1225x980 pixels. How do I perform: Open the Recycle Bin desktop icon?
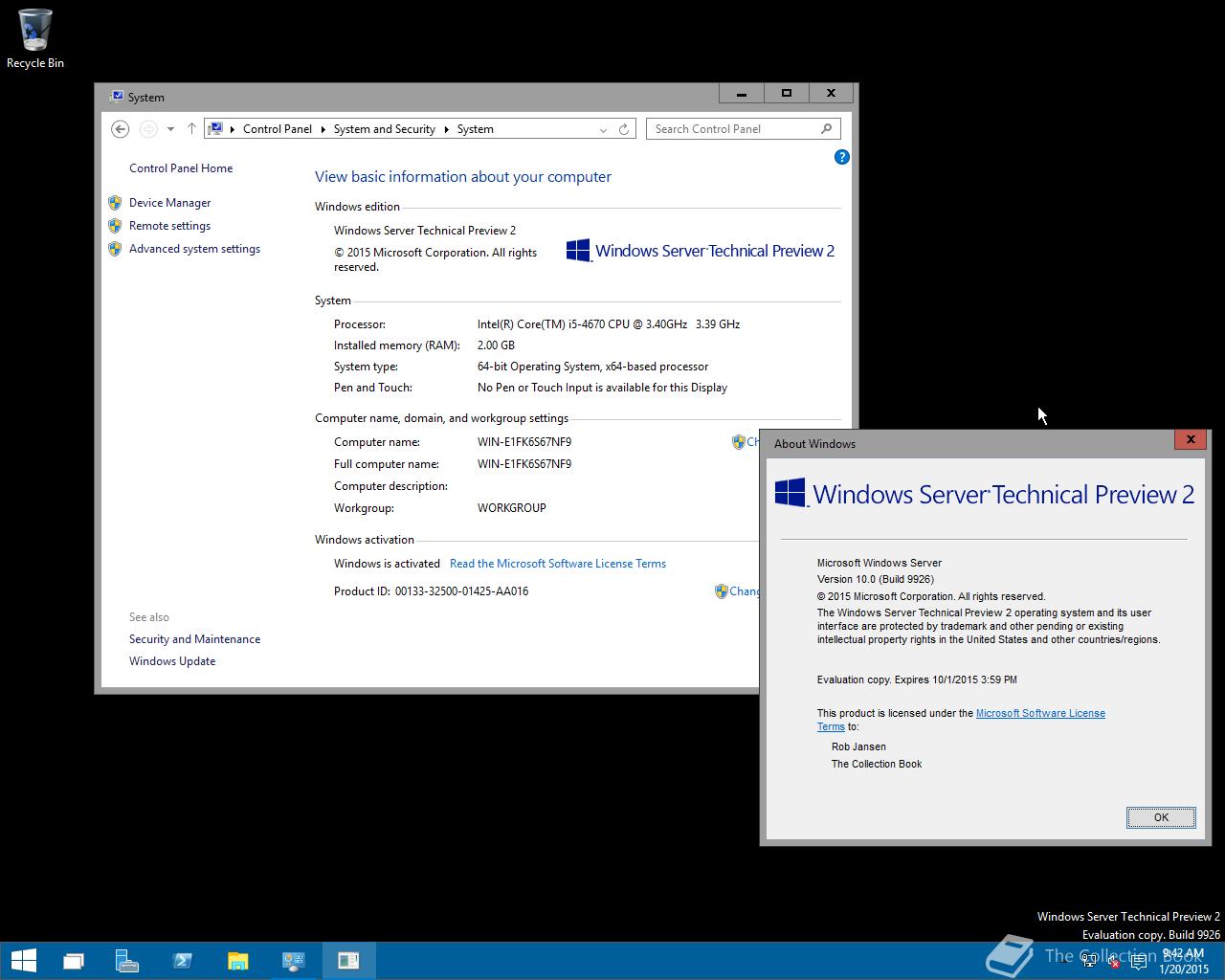35,38
